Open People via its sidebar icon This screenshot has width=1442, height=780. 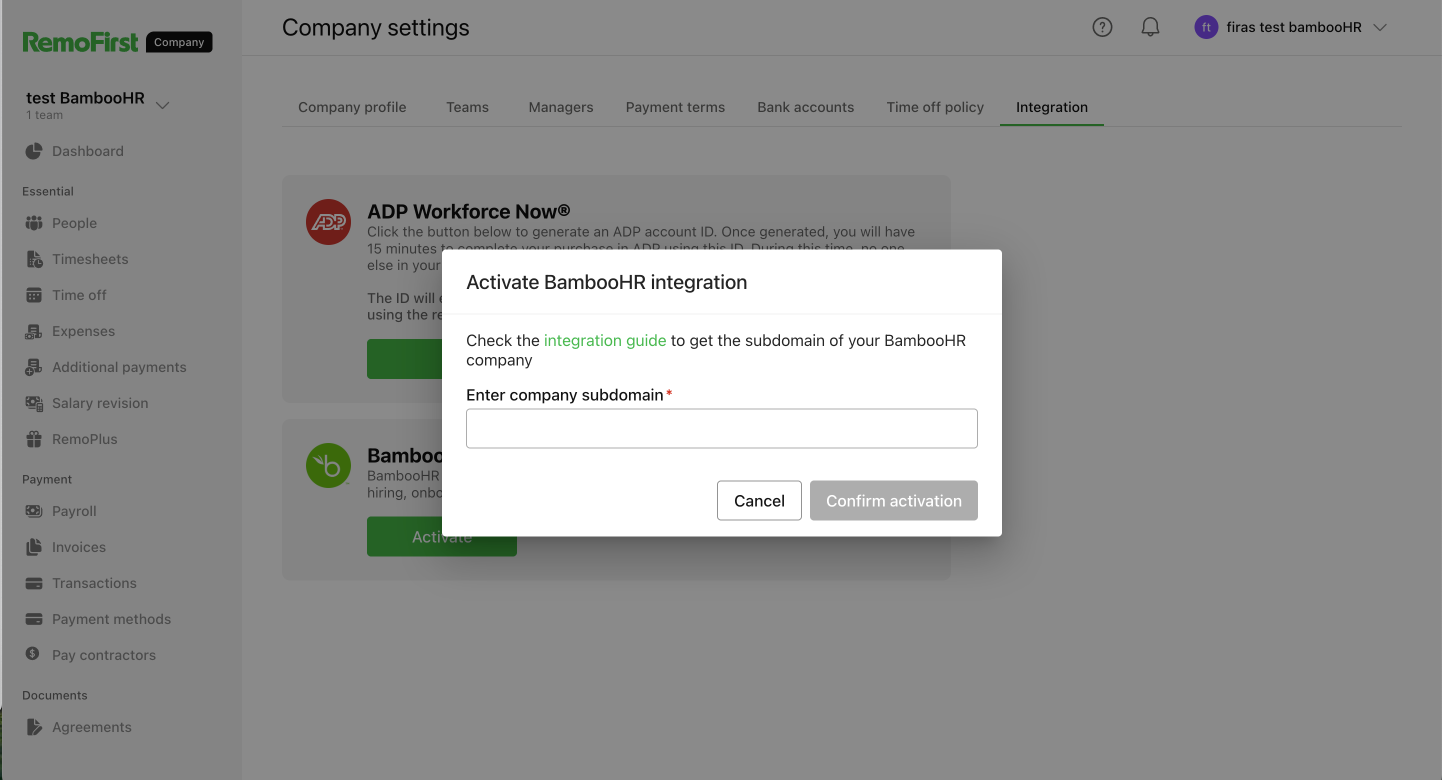(x=34, y=223)
